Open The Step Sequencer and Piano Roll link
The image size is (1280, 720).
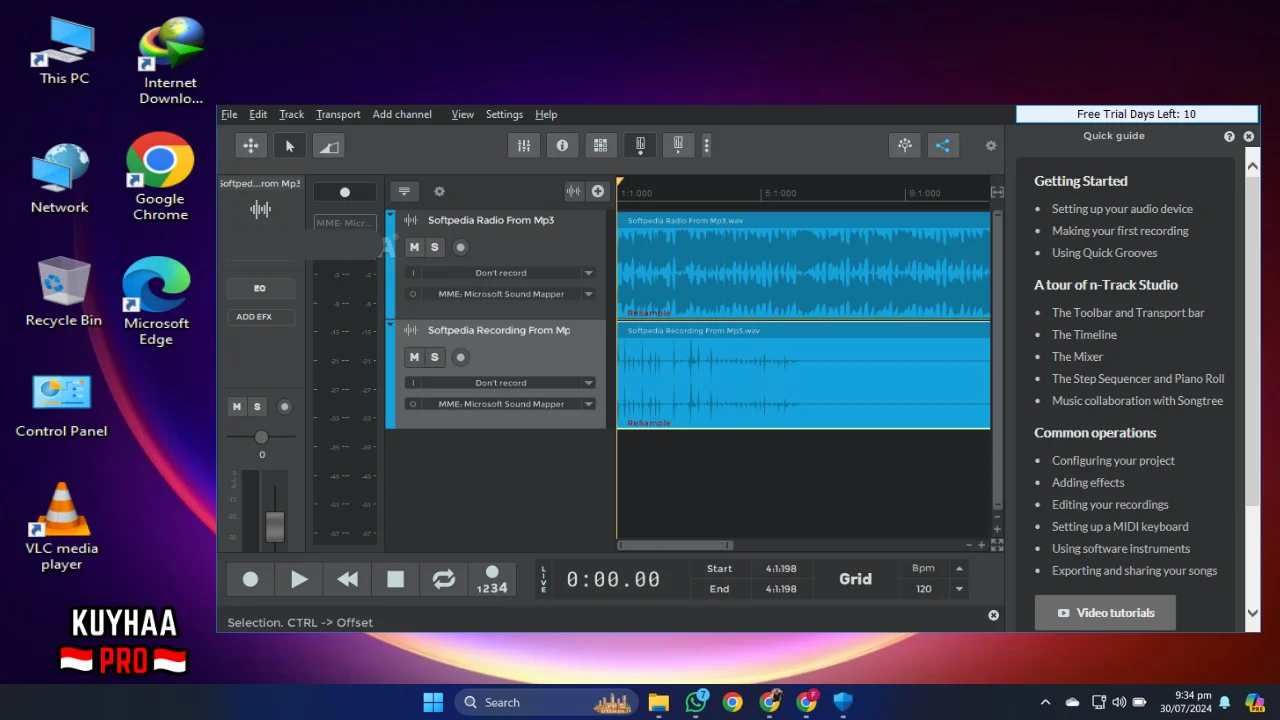1138,379
